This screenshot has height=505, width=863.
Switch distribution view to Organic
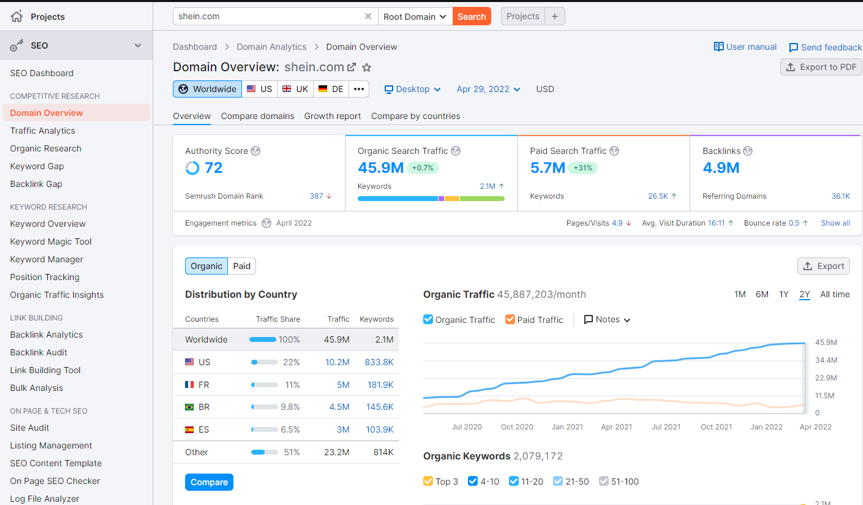point(206,266)
